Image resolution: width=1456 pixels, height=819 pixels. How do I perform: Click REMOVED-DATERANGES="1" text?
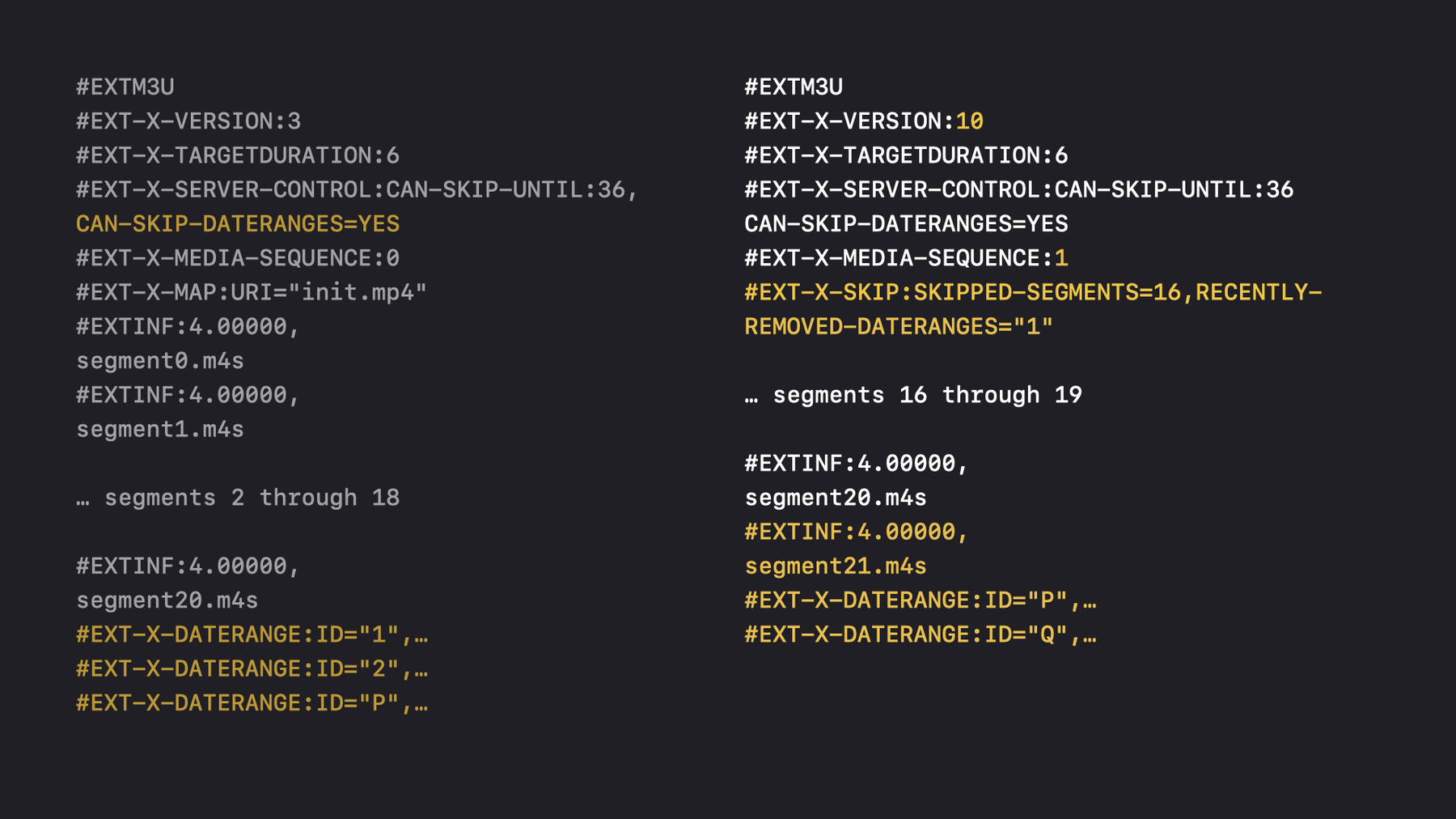point(899,327)
